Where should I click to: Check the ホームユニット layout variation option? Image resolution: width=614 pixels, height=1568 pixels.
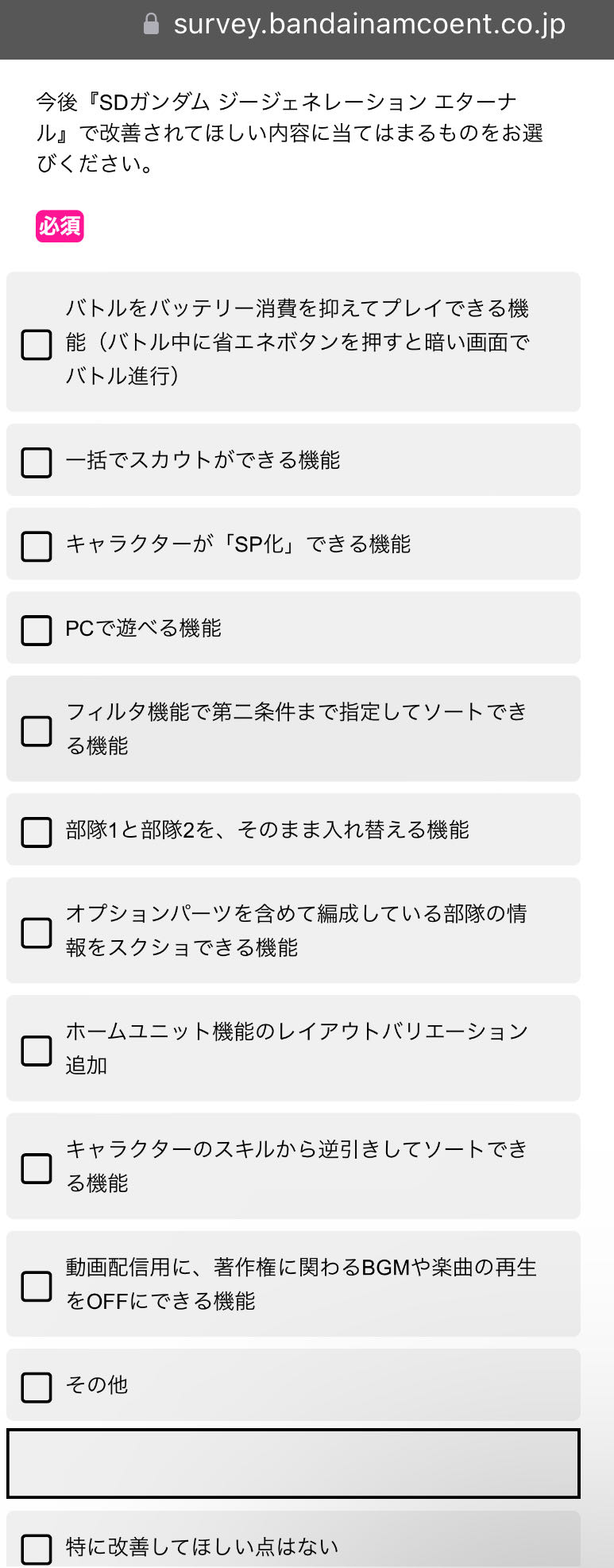(x=37, y=1051)
